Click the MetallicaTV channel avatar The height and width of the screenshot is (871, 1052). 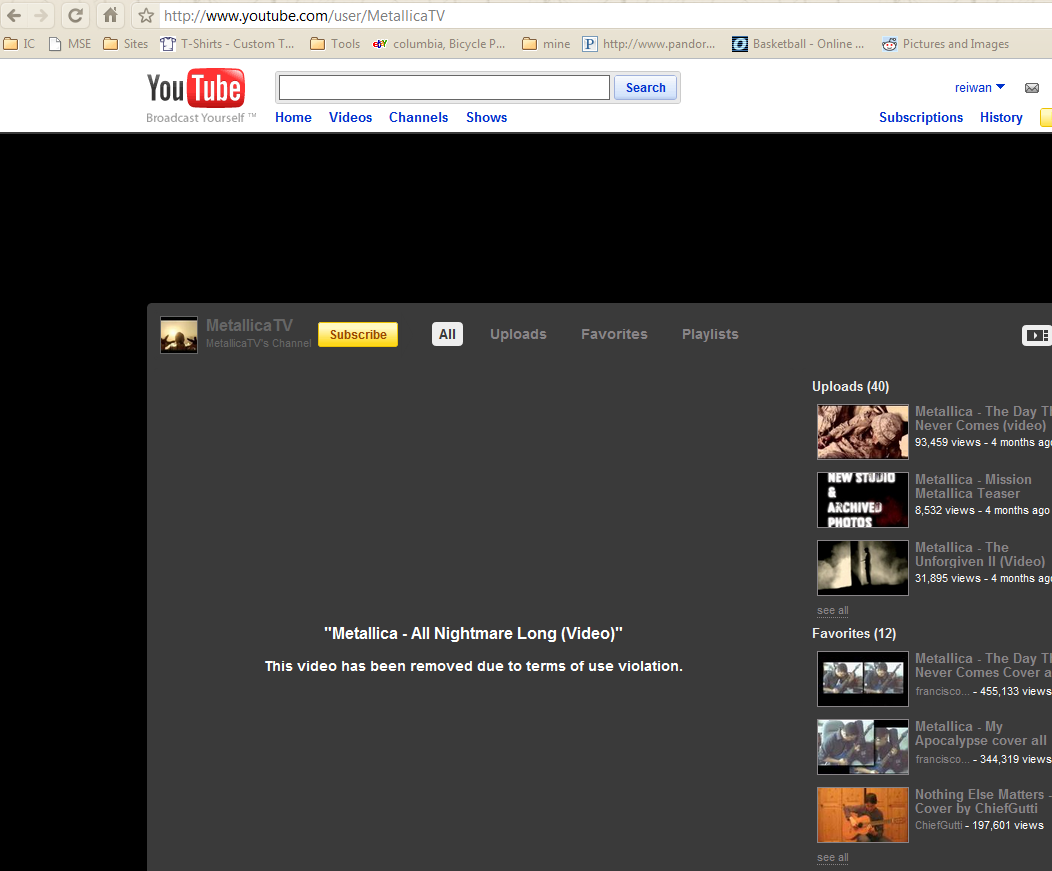(179, 335)
